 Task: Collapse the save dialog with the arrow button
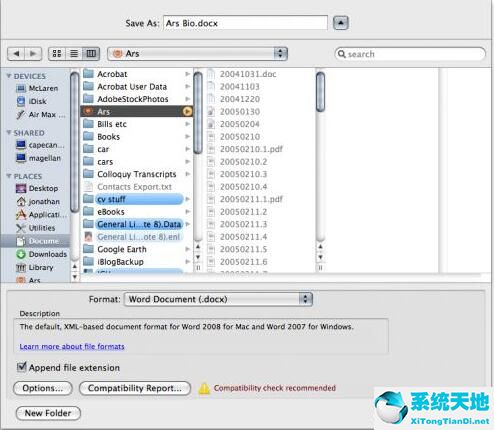pos(341,23)
